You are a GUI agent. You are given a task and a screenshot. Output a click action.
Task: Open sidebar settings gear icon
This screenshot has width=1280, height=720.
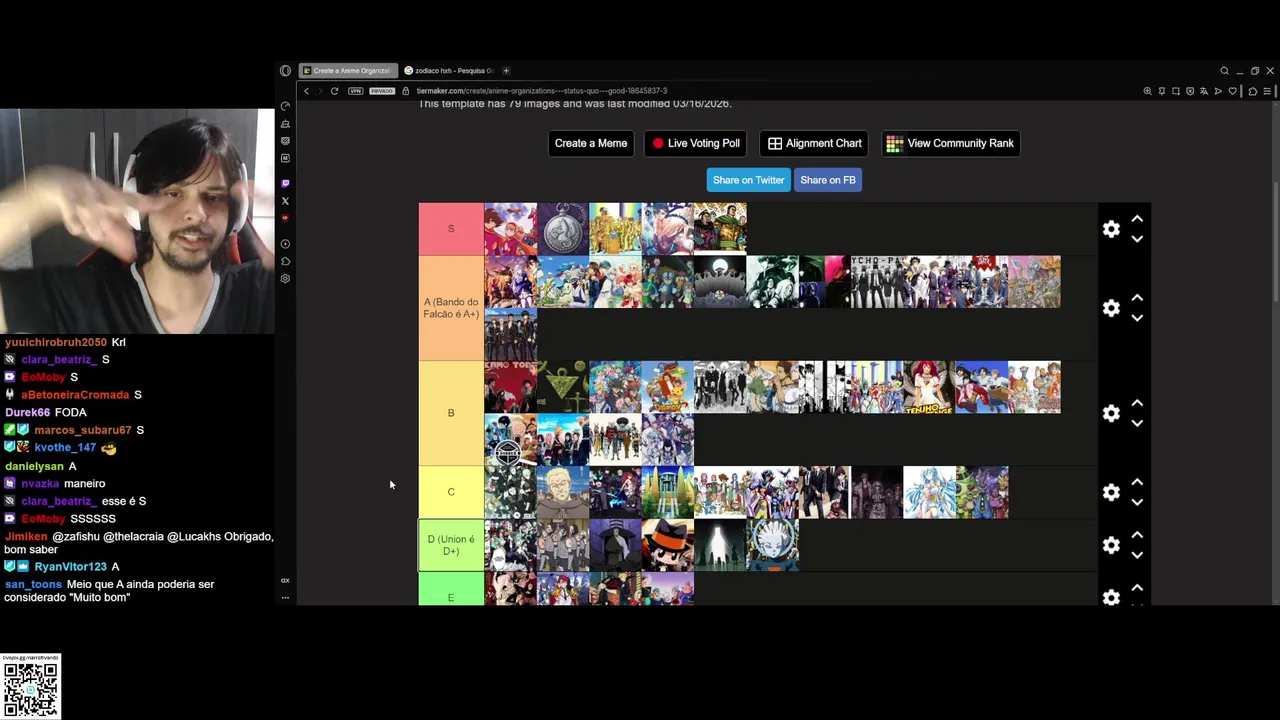(285, 279)
